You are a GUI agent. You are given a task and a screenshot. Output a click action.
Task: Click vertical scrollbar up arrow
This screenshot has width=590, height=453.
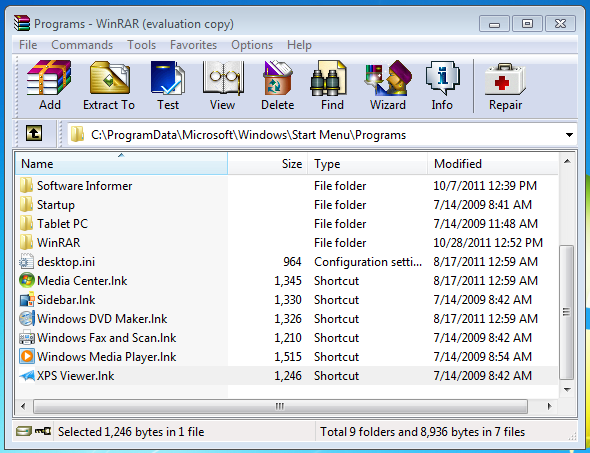(x=567, y=161)
